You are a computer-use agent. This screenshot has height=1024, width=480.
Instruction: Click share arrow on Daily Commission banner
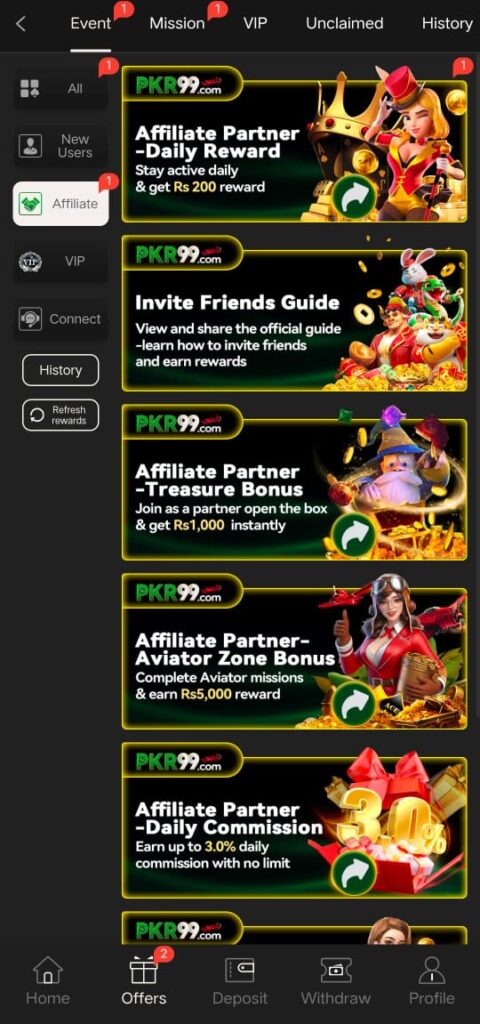(353, 874)
